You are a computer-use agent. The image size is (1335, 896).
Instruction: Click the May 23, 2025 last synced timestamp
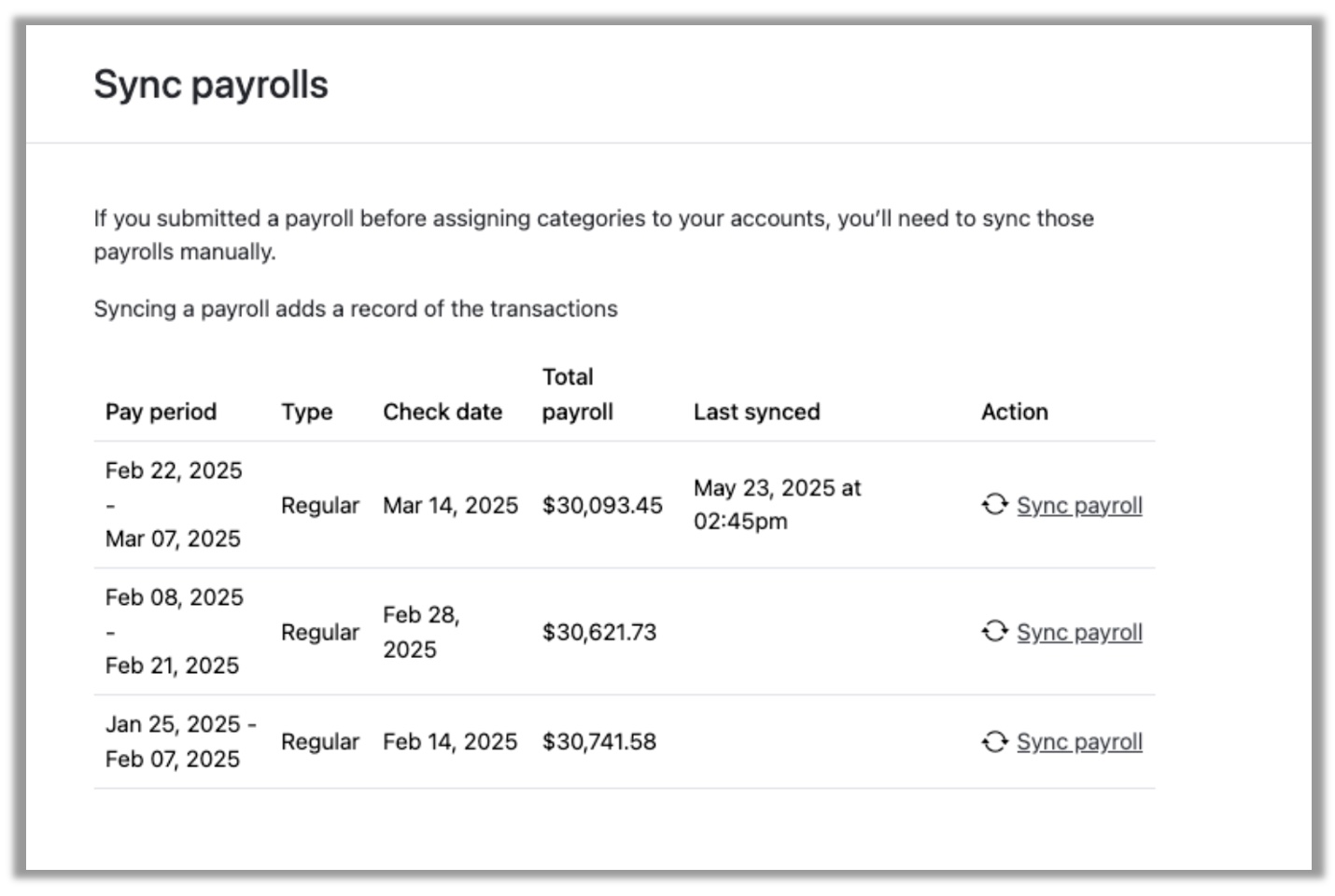tap(777, 504)
